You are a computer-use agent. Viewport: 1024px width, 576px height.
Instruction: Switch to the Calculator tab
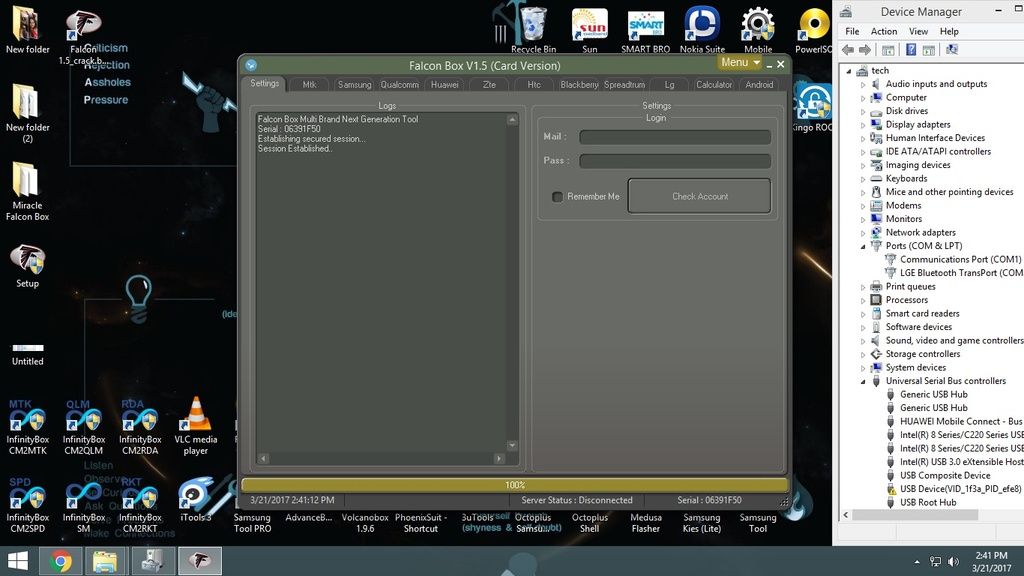click(714, 85)
